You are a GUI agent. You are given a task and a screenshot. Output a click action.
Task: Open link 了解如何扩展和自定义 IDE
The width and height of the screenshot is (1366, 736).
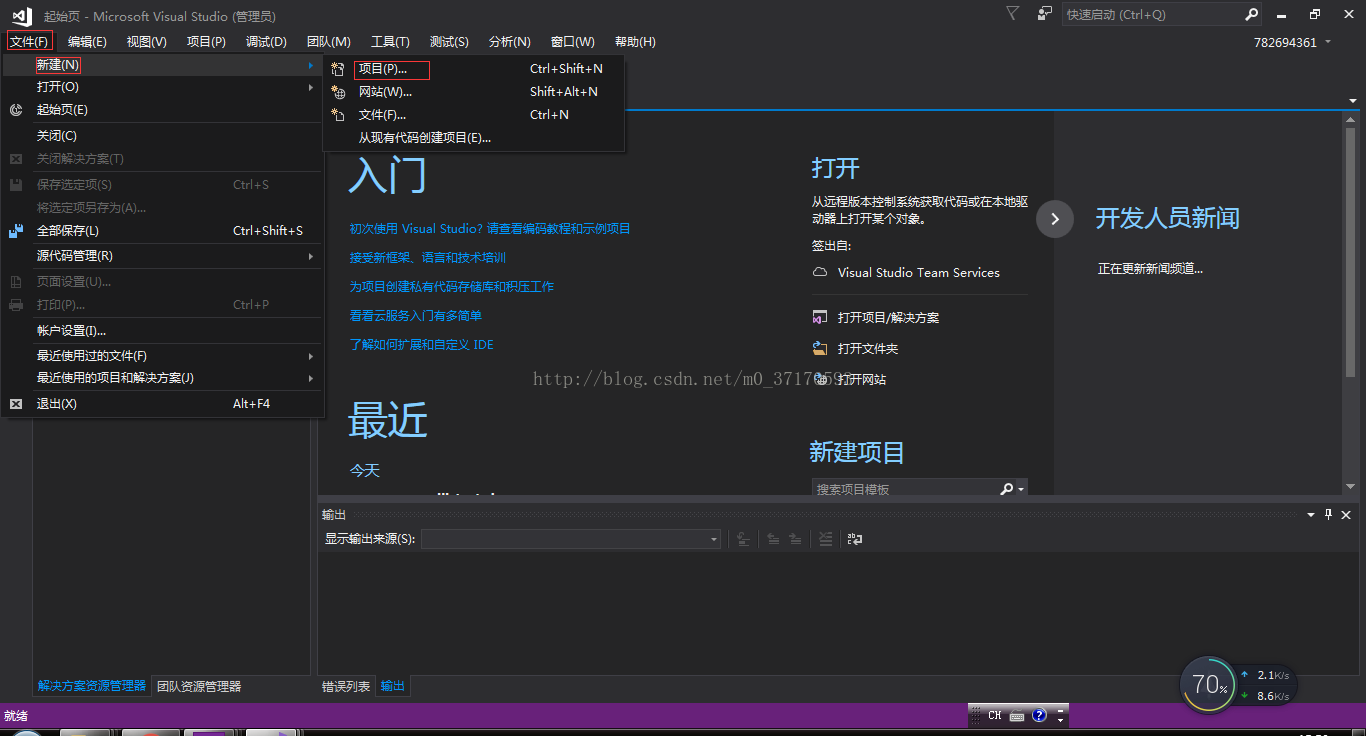(421, 345)
